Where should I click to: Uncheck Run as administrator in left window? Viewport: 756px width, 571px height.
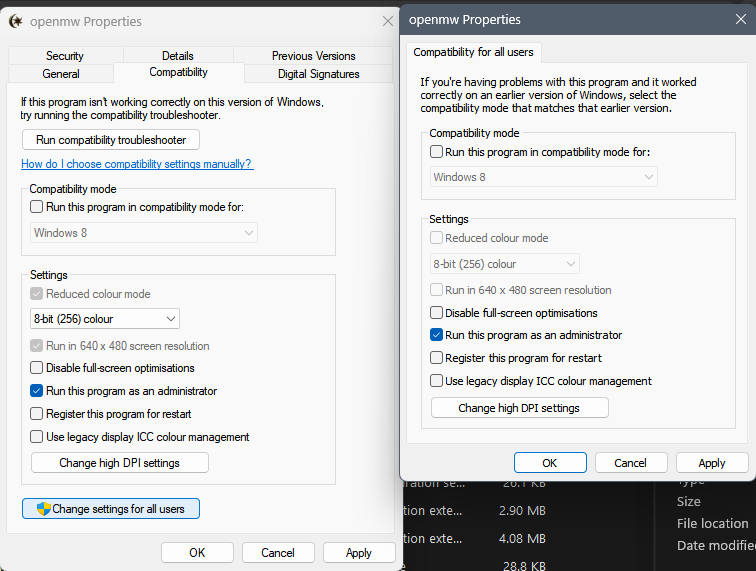pyautogui.click(x=37, y=391)
